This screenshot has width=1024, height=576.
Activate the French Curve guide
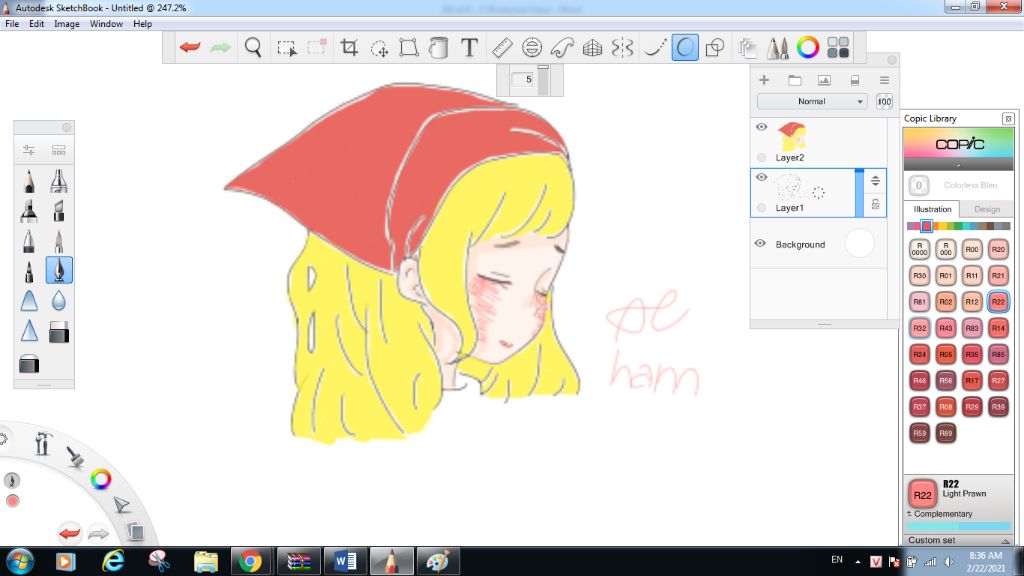[x=562, y=47]
